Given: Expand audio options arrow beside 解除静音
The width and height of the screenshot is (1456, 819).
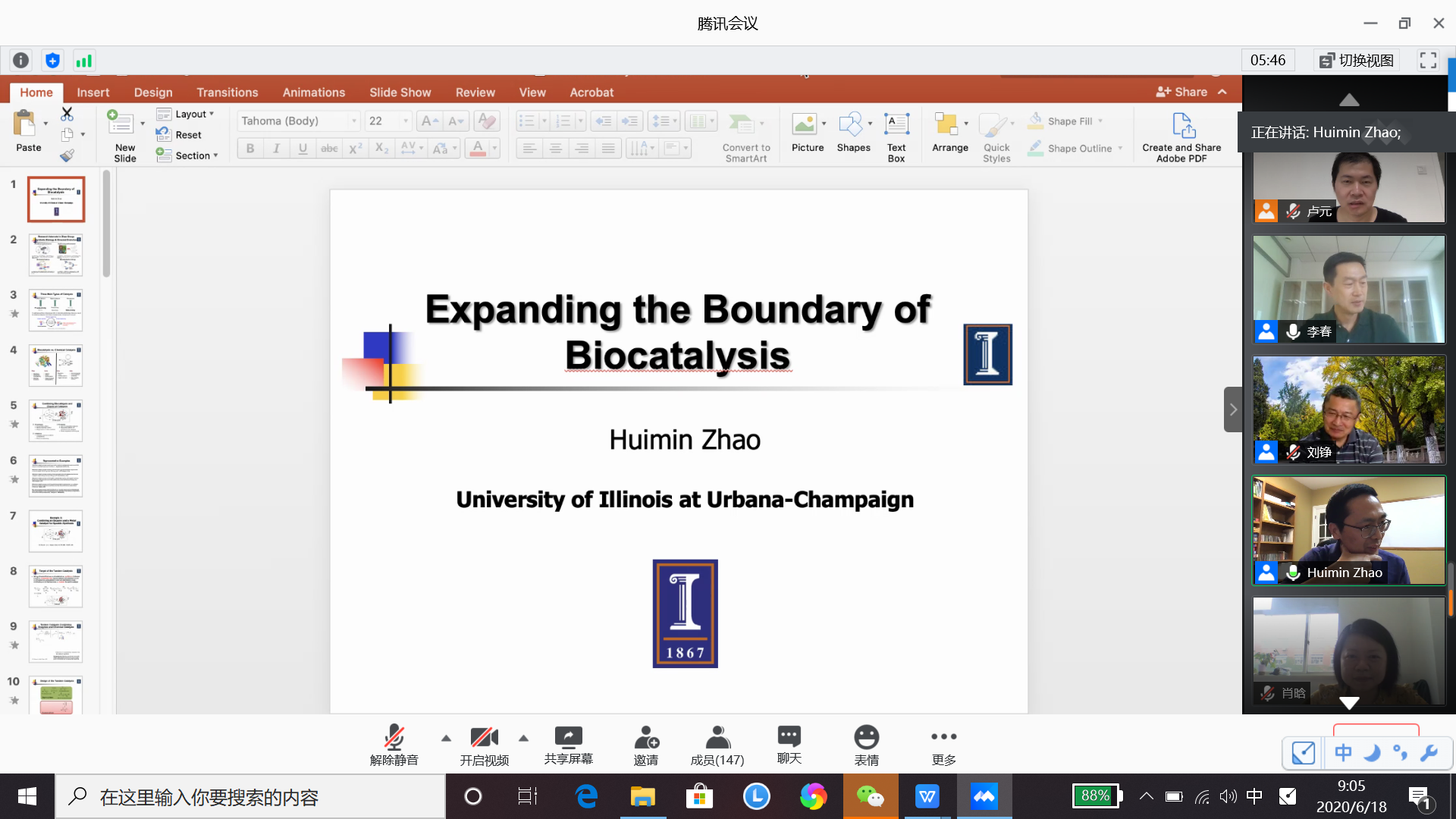Looking at the screenshot, I should click(446, 738).
